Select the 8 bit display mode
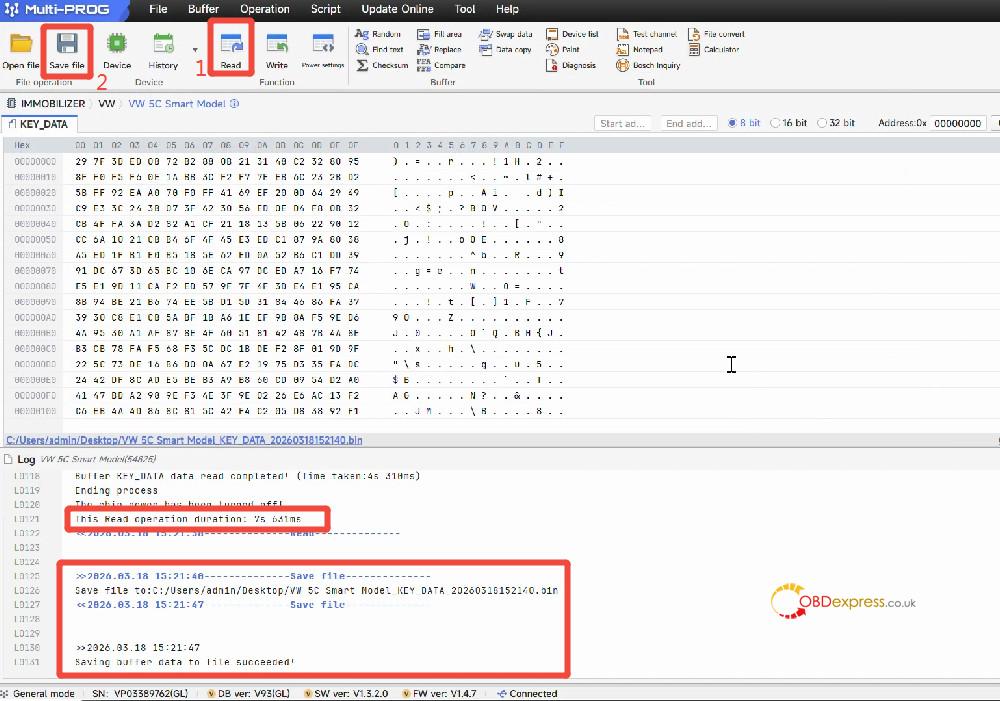 744,123
